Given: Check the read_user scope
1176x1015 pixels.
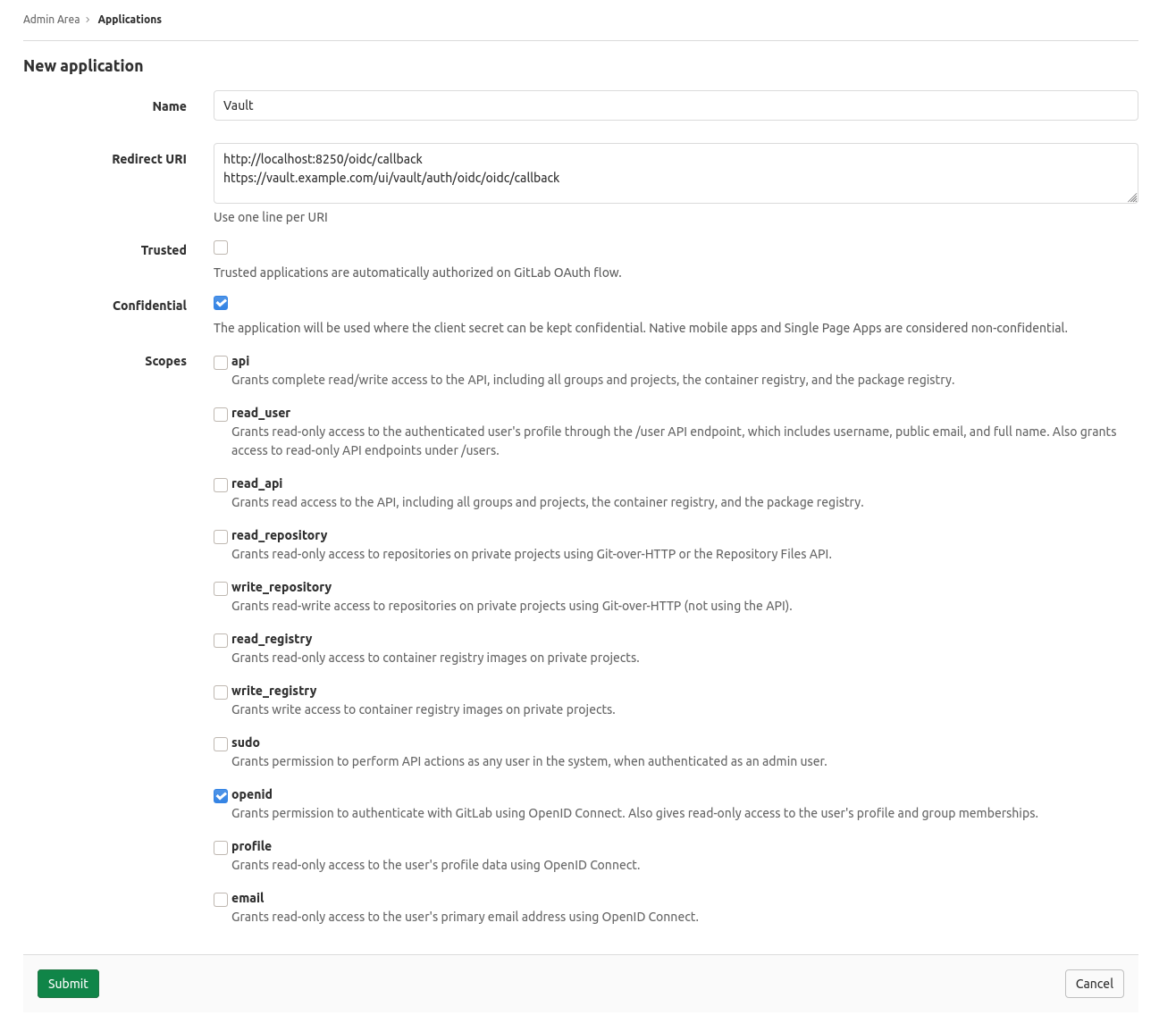Looking at the screenshot, I should click(x=221, y=414).
